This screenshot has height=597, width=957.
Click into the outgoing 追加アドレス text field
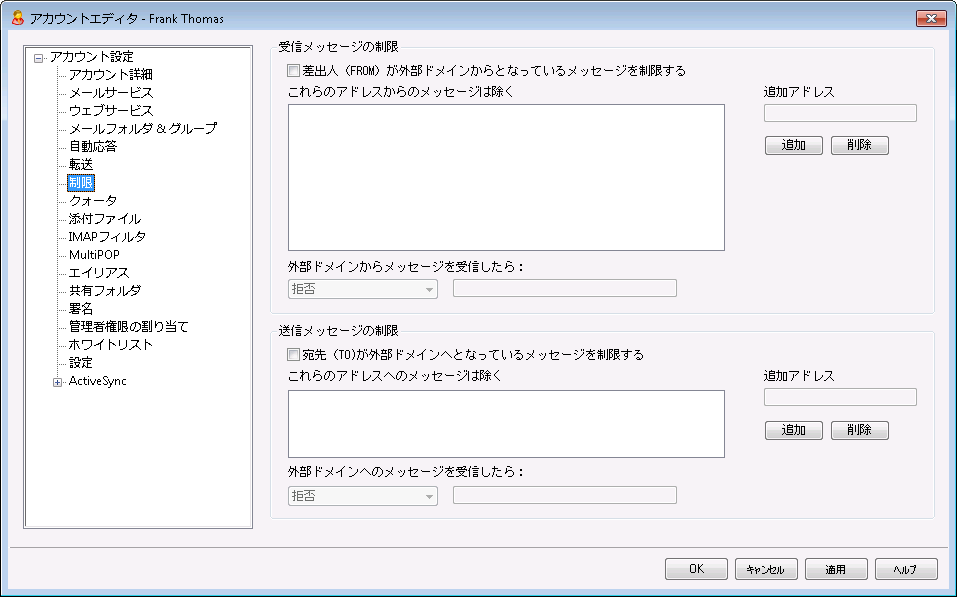[x=840, y=397]
